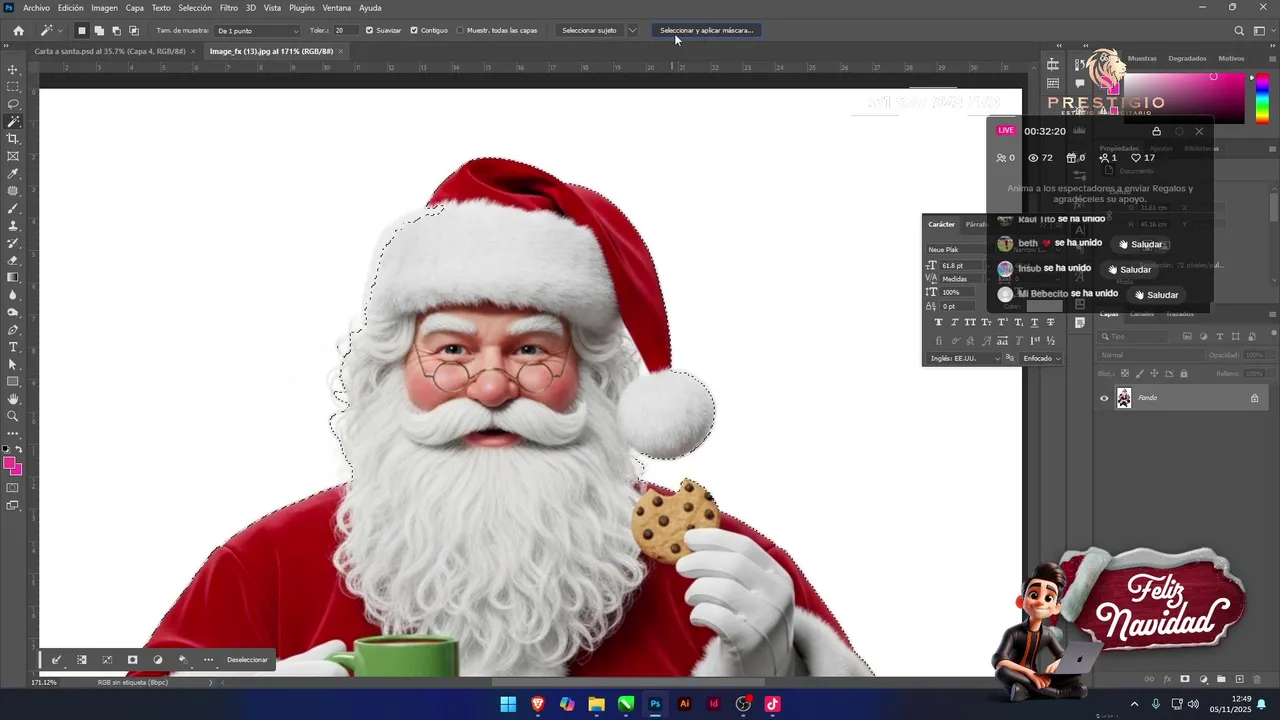1280x720 pixels.
Task: Select the Rectangle shape tool
Action: click(x=13, y=381)
